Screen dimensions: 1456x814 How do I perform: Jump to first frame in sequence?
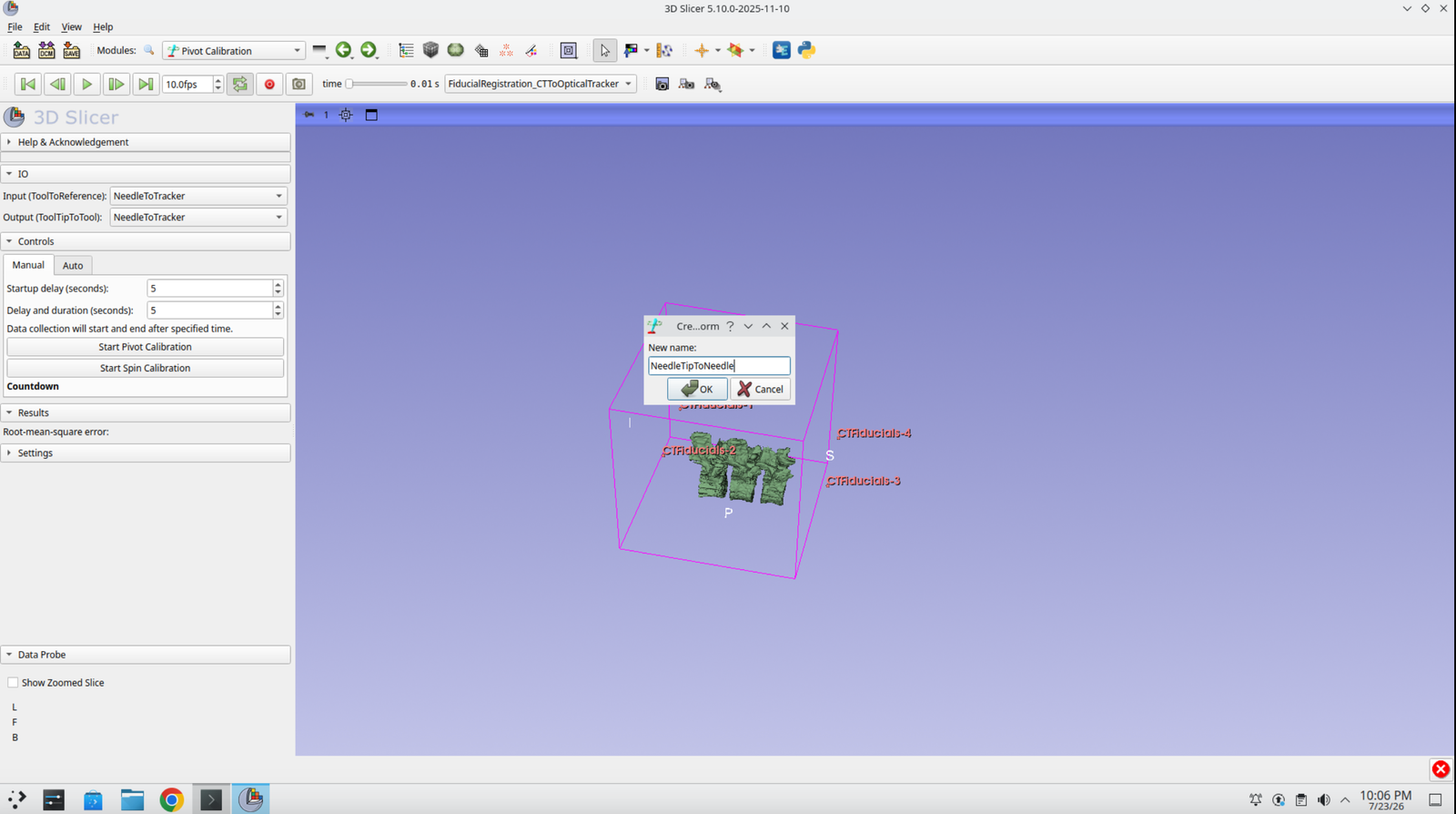[x=28, y=84]
